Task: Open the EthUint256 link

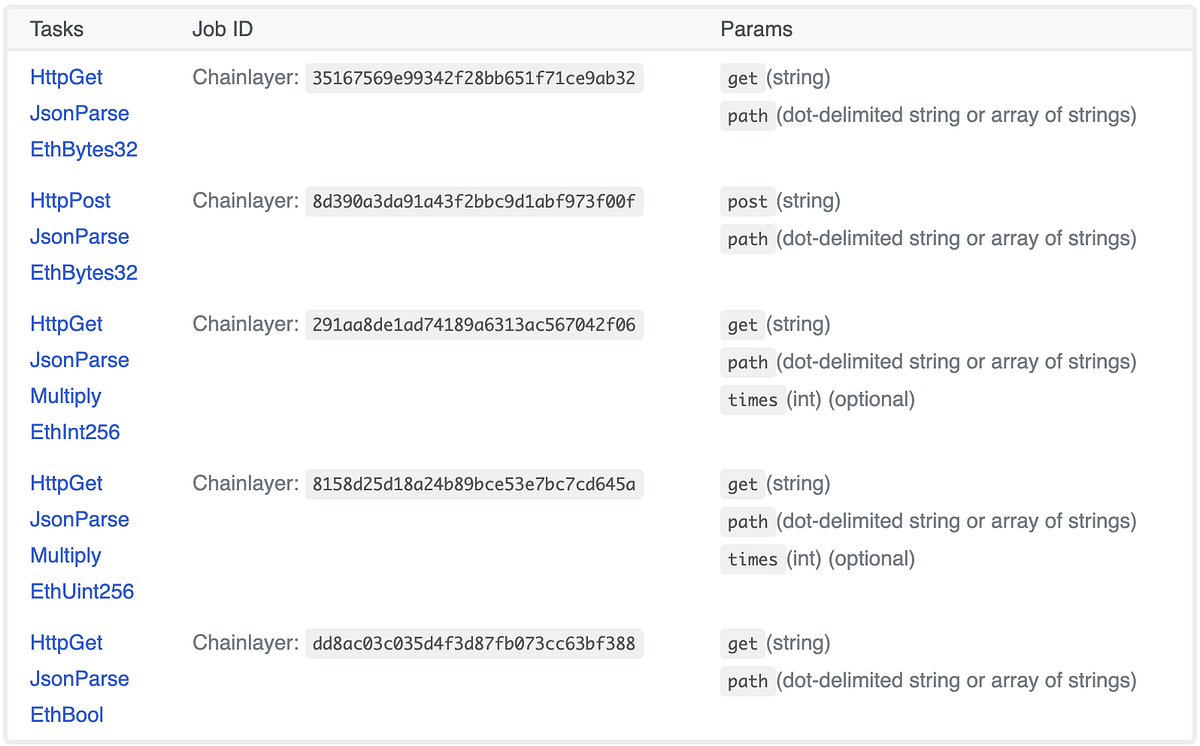Action: click(82, 591)
